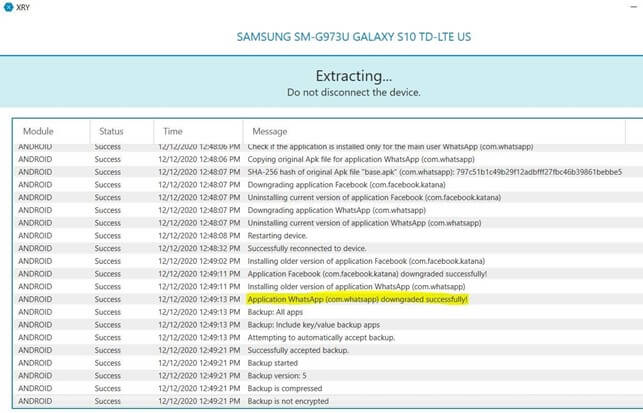Select 'Downgrading application Facebook (com.facebook.katana)' row

[x=326, y=185]
